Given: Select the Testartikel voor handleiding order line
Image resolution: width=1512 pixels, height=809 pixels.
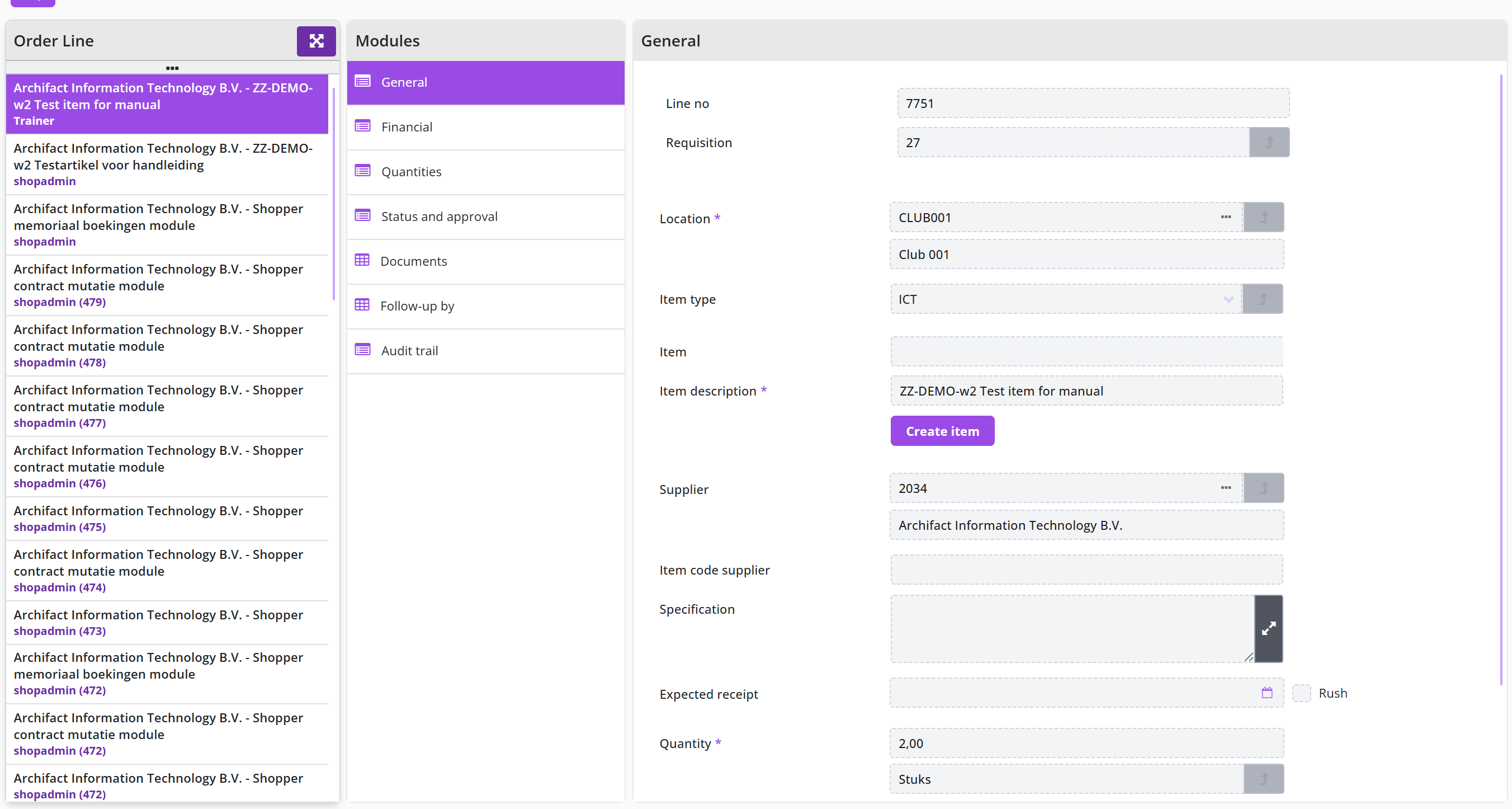Looking at the screenshot, I should 167,164.
